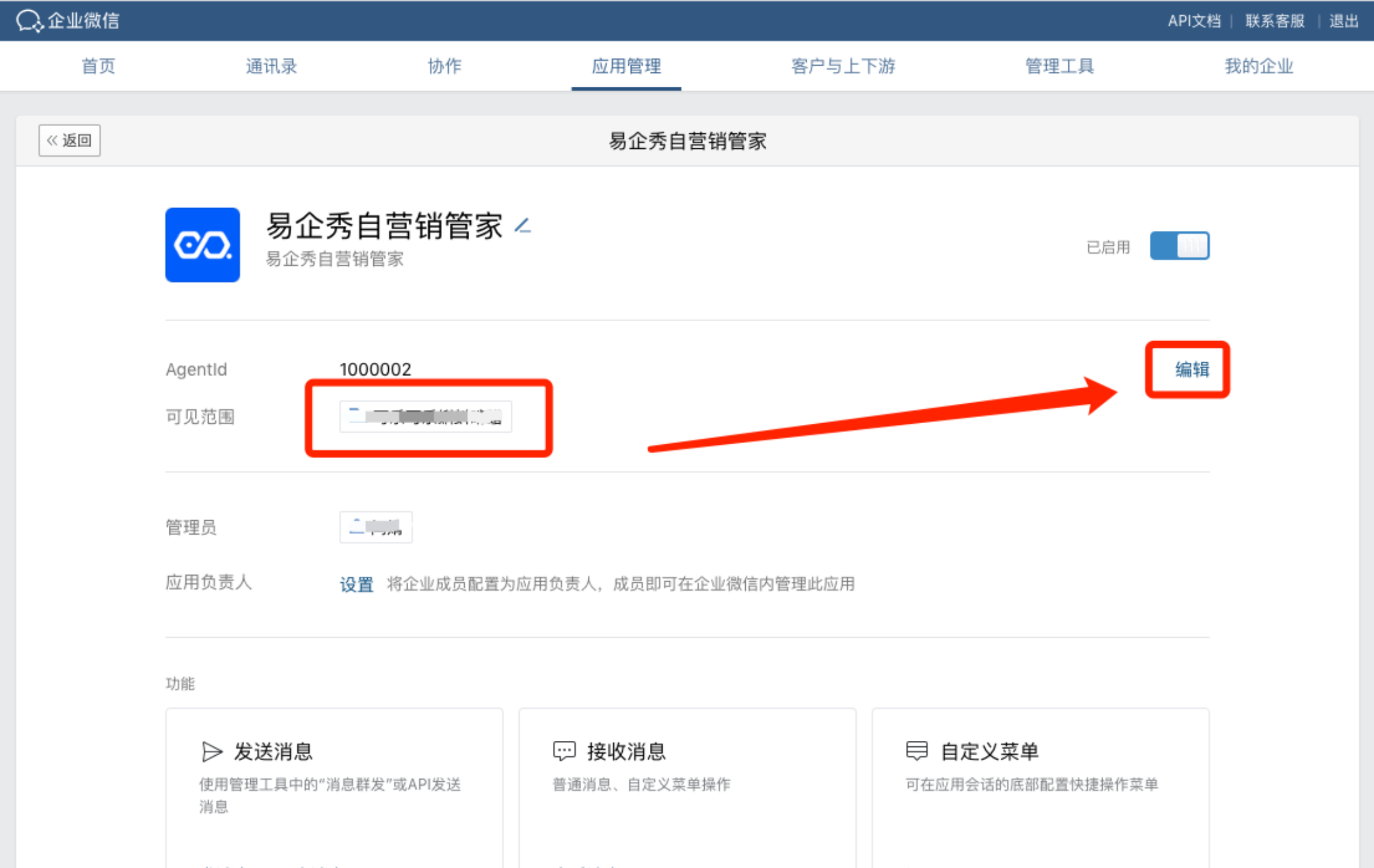
Task: Open the 发送消息 feature card
Action: [x=334, y=787]
